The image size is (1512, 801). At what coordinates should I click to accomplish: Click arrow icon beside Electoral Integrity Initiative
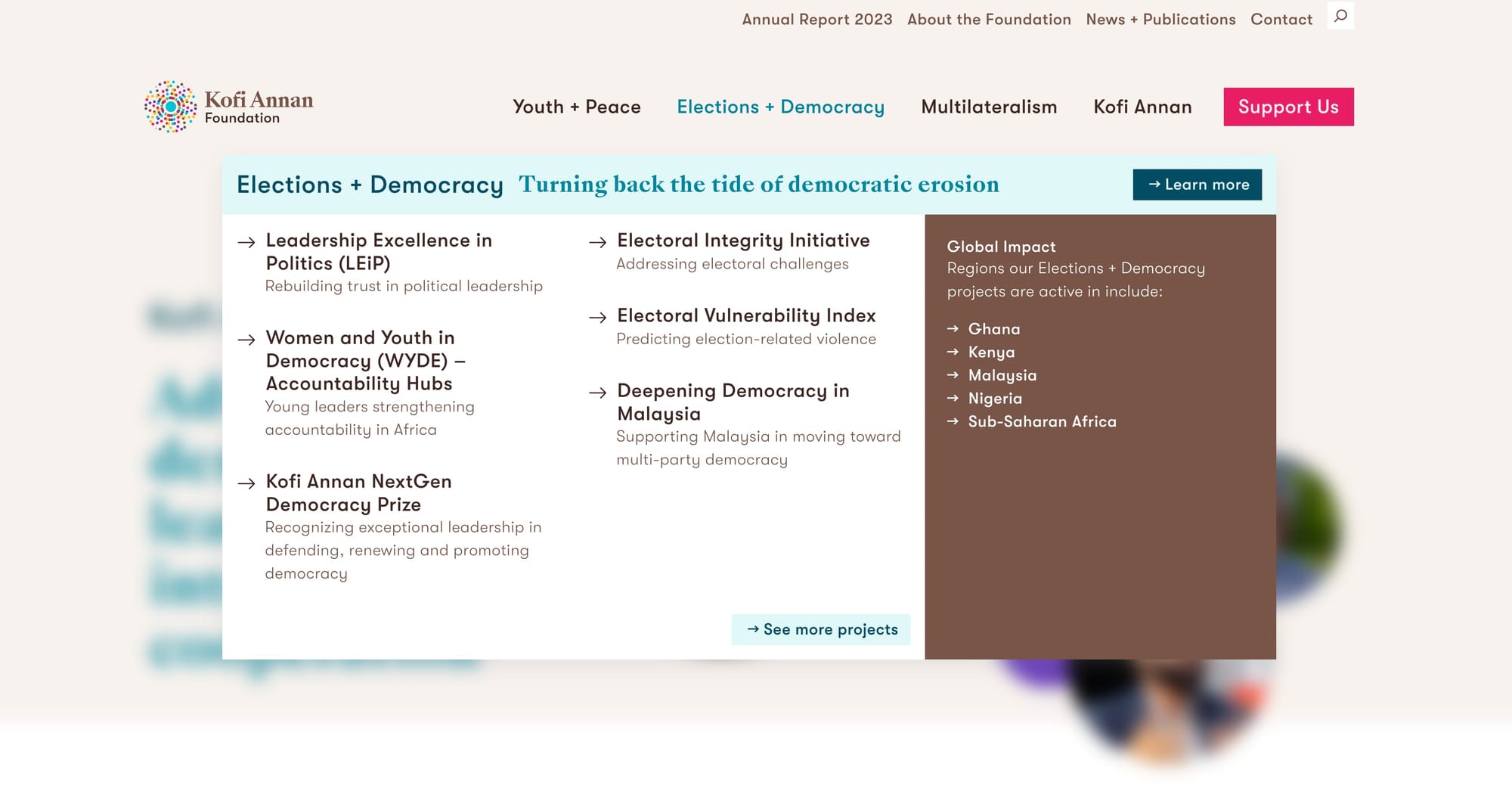point(598,242)
